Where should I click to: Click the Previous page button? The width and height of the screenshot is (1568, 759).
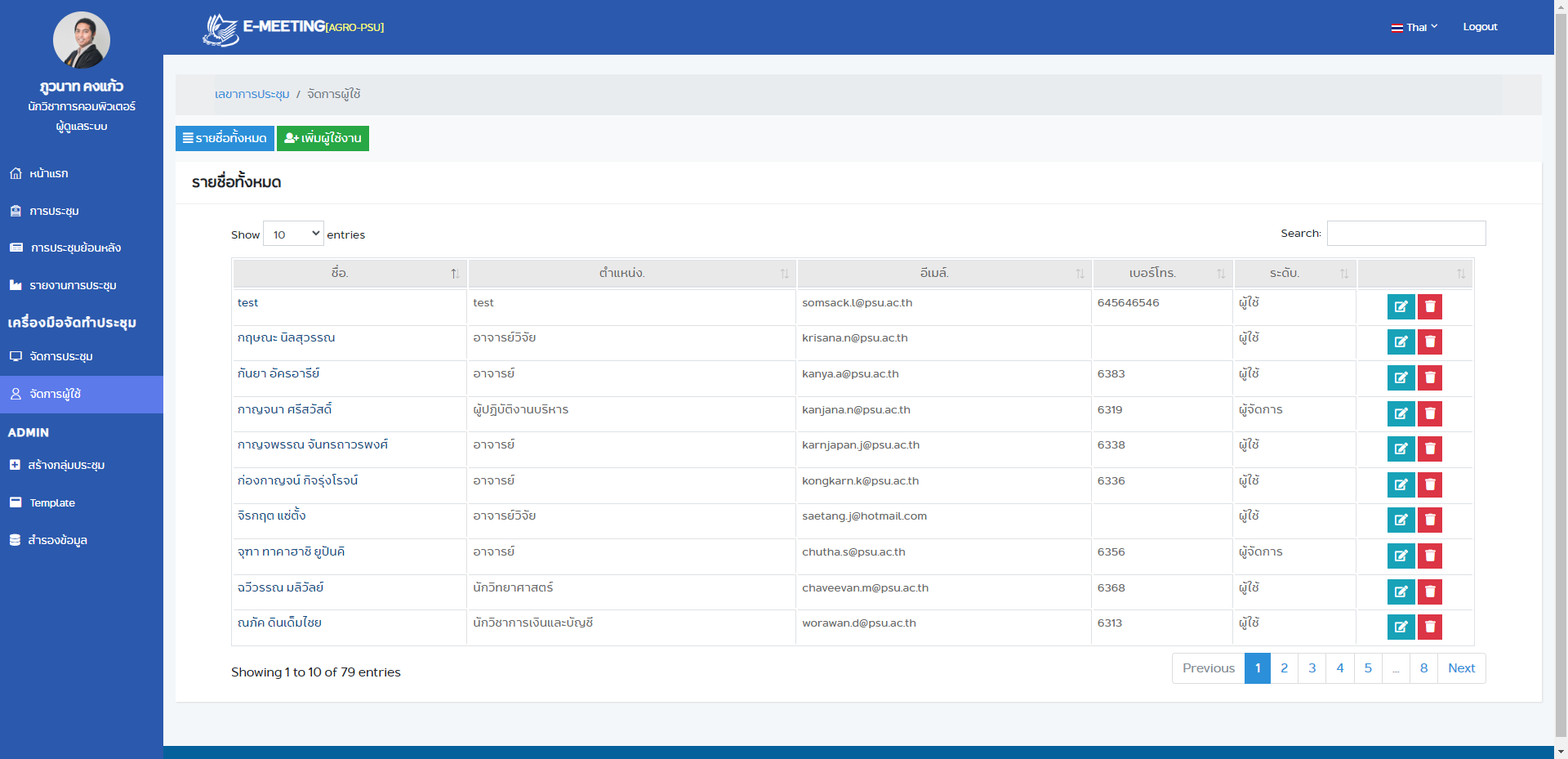(x=1208, y=668)
